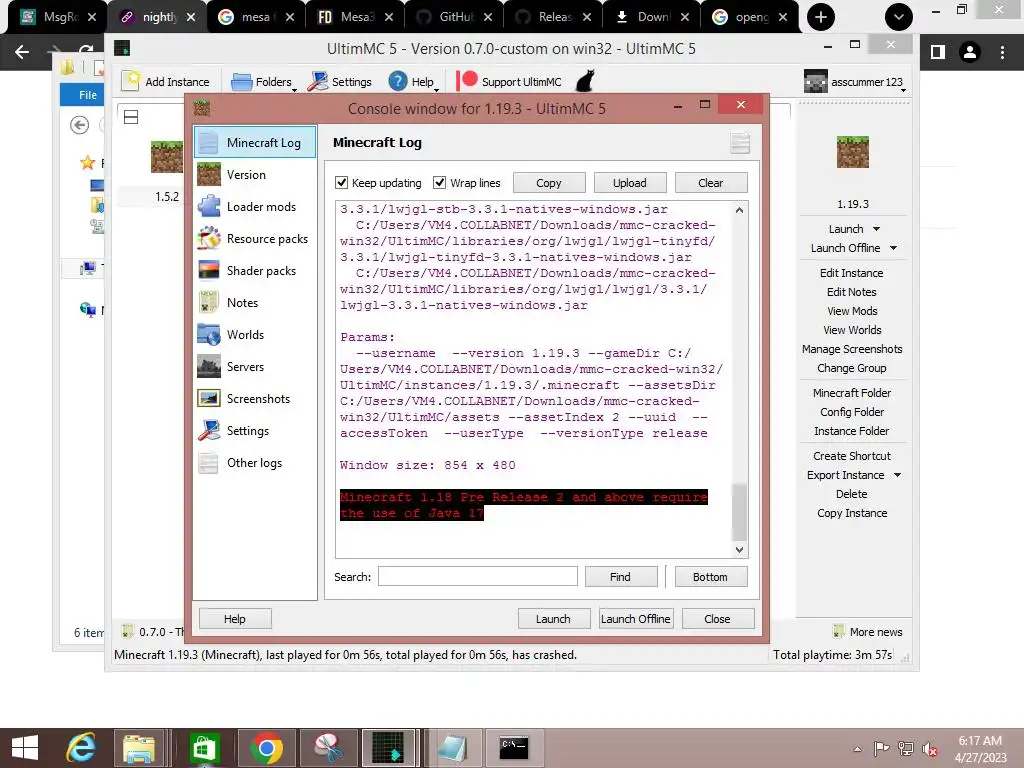Click View Worlds in side panel
Viewport: 1024px width, 768px height.
point(852,330)
